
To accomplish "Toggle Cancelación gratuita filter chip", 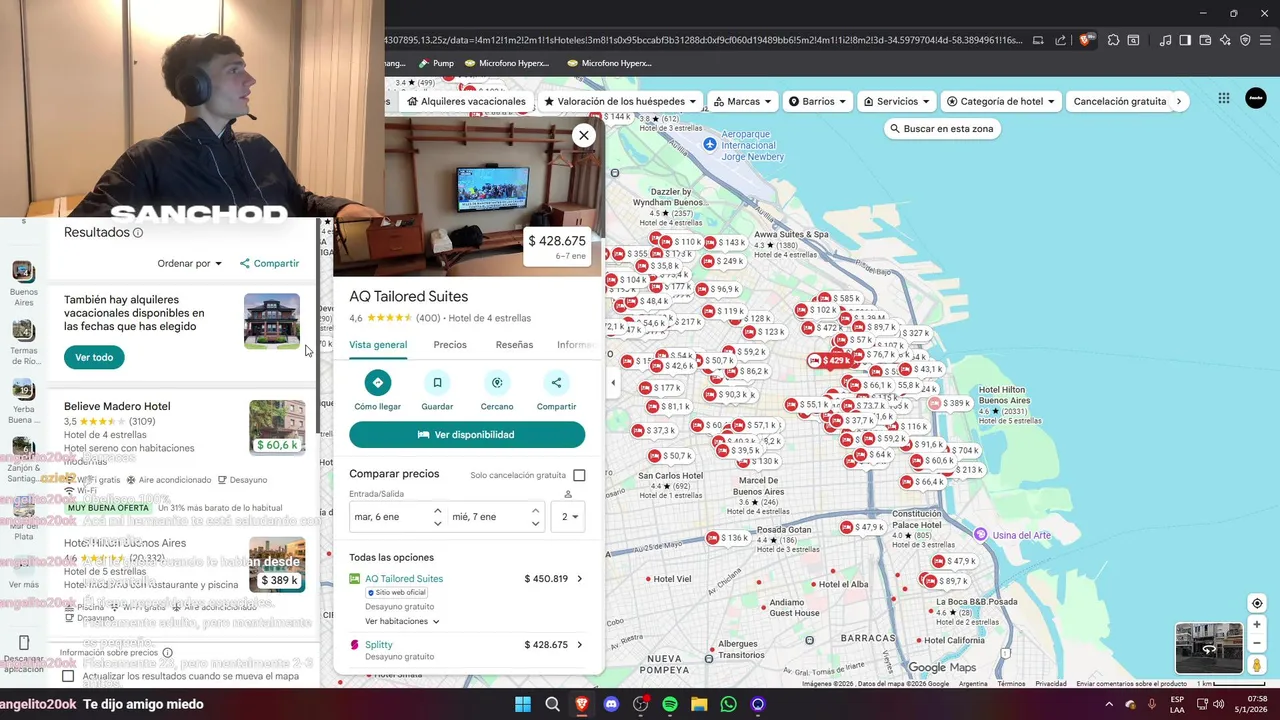I will click(x=1120, y=101).
